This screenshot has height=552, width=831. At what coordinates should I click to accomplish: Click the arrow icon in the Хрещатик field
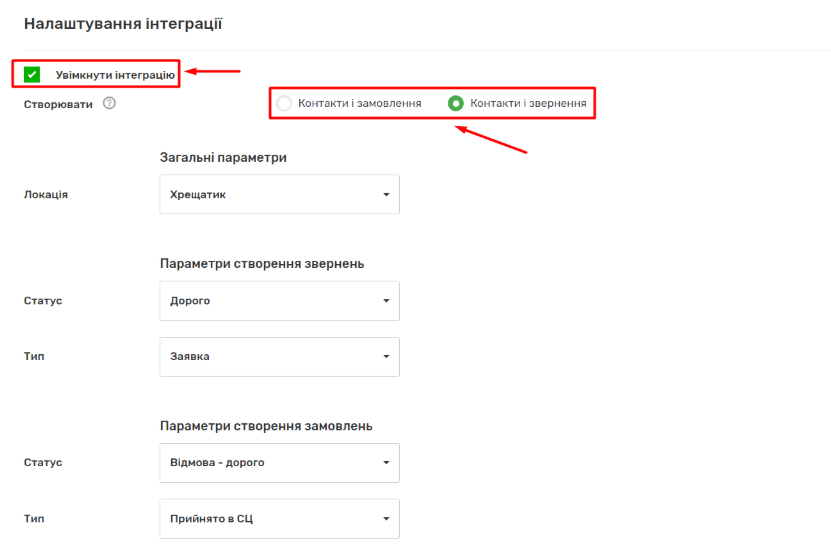click(386, 195)
